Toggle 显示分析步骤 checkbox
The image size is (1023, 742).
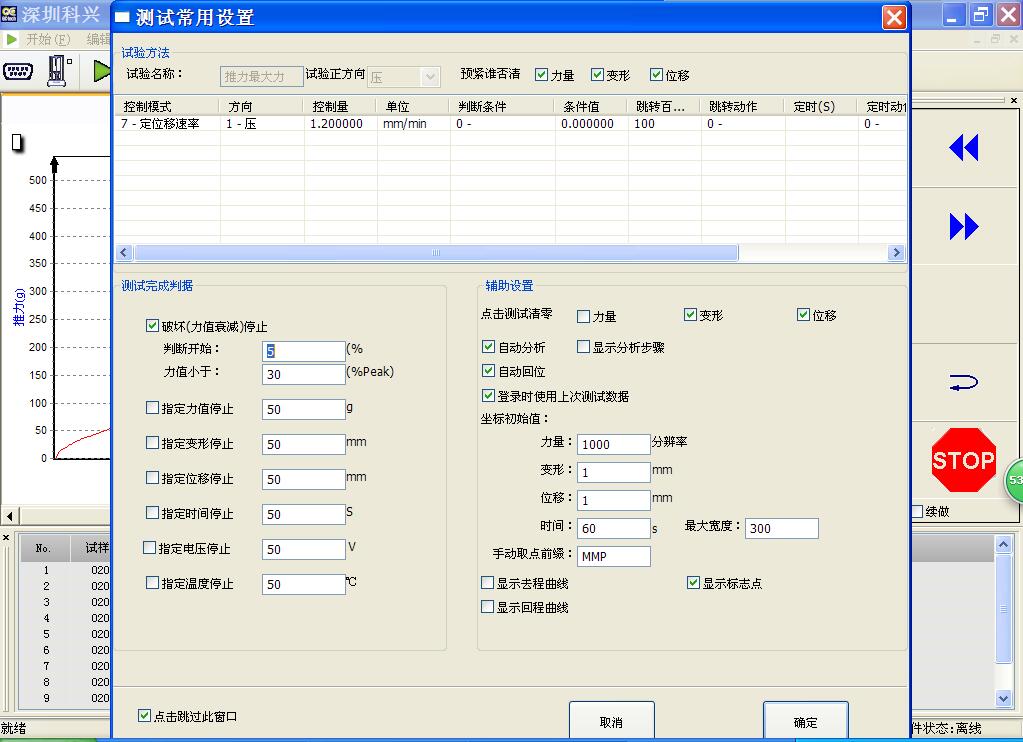pyautogui.click(x=583, y=347)
